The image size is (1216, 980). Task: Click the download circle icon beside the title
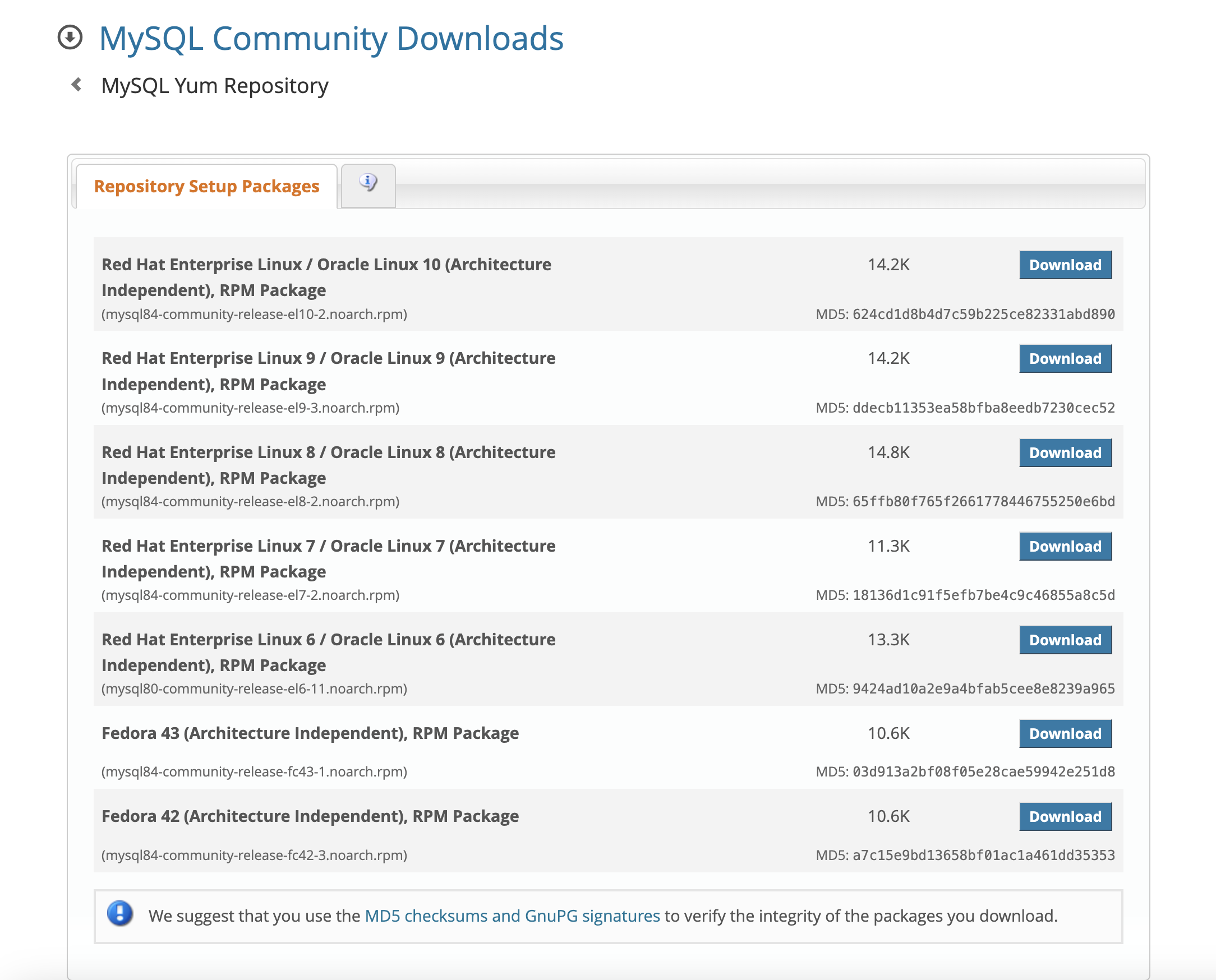click(70, 37)
